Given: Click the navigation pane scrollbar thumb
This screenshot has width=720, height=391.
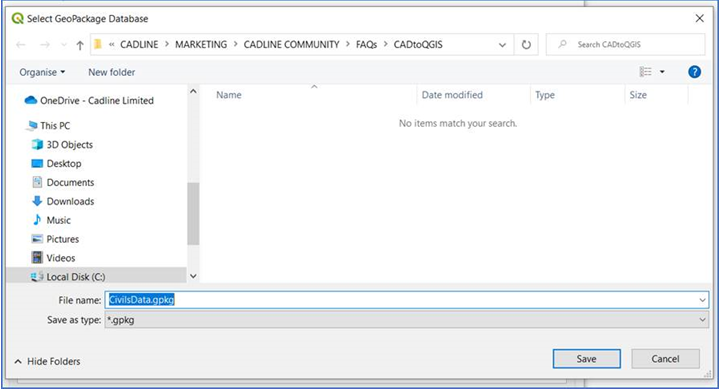Looking at the screenshot, I should tap(193, 214).
